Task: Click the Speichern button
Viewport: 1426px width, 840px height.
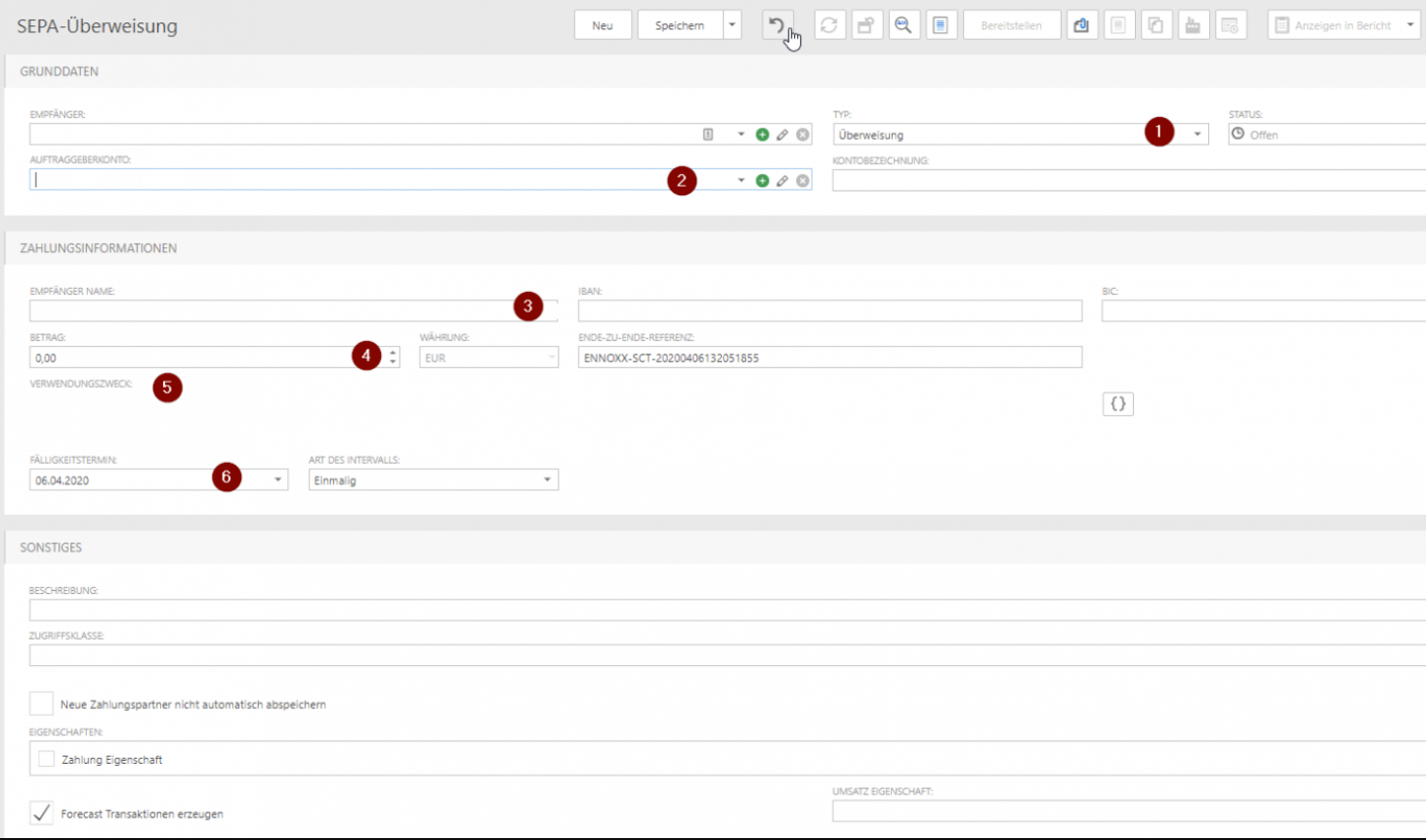Action: (x=680, y=25)
